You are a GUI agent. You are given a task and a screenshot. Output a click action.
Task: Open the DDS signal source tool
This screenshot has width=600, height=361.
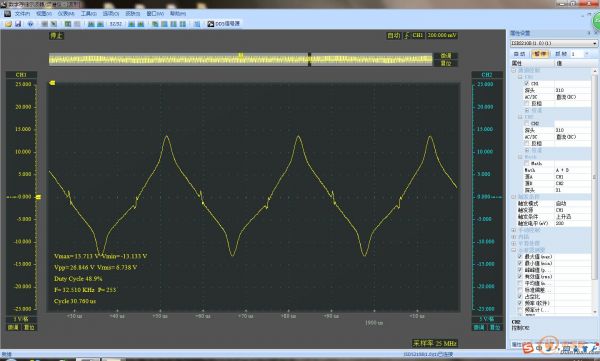pyautogui.click(x=223, y=24)
